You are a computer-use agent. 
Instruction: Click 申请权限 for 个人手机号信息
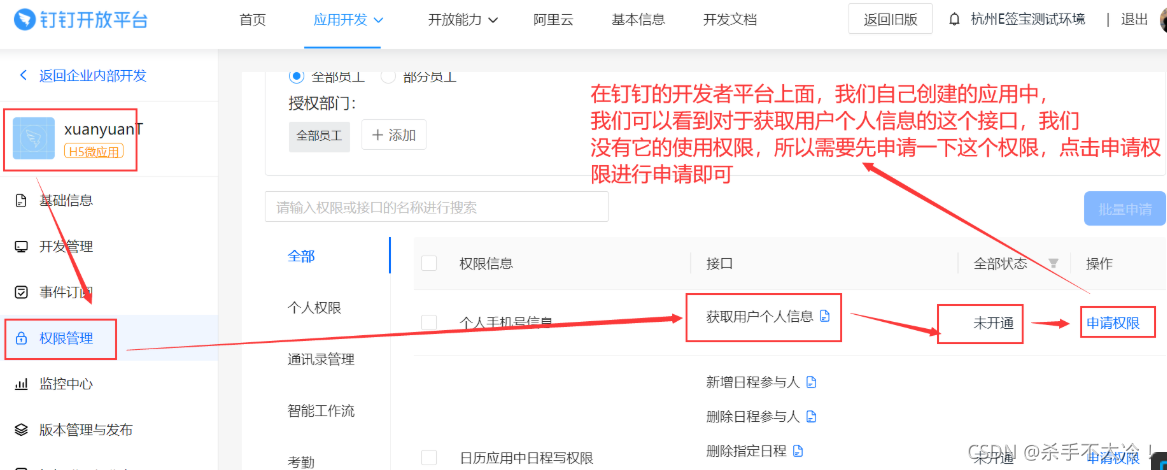(x=1113, y=323)
